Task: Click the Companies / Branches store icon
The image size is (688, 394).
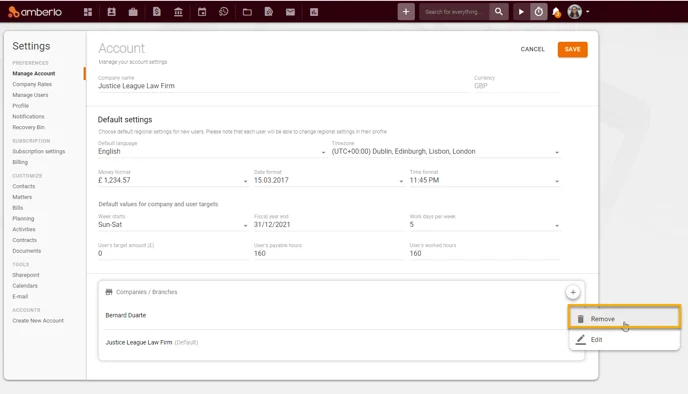Action: point(109,292)
